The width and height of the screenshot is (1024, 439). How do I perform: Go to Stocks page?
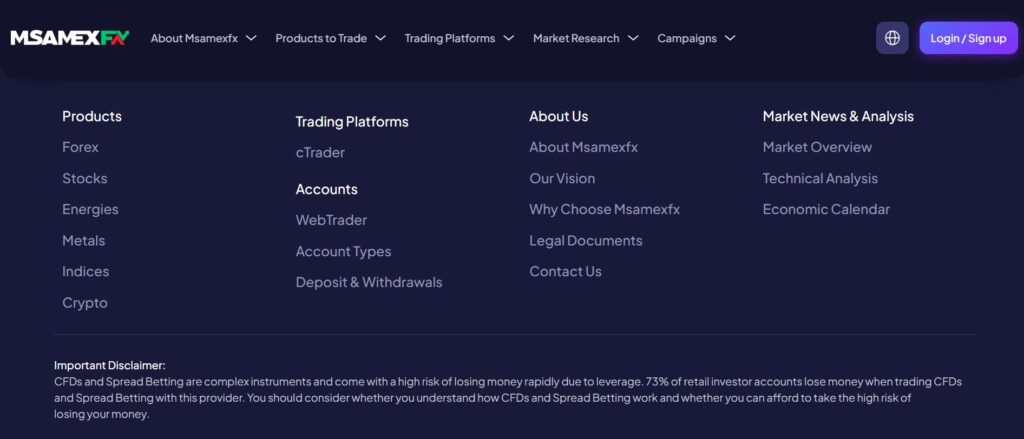point(84,178)
